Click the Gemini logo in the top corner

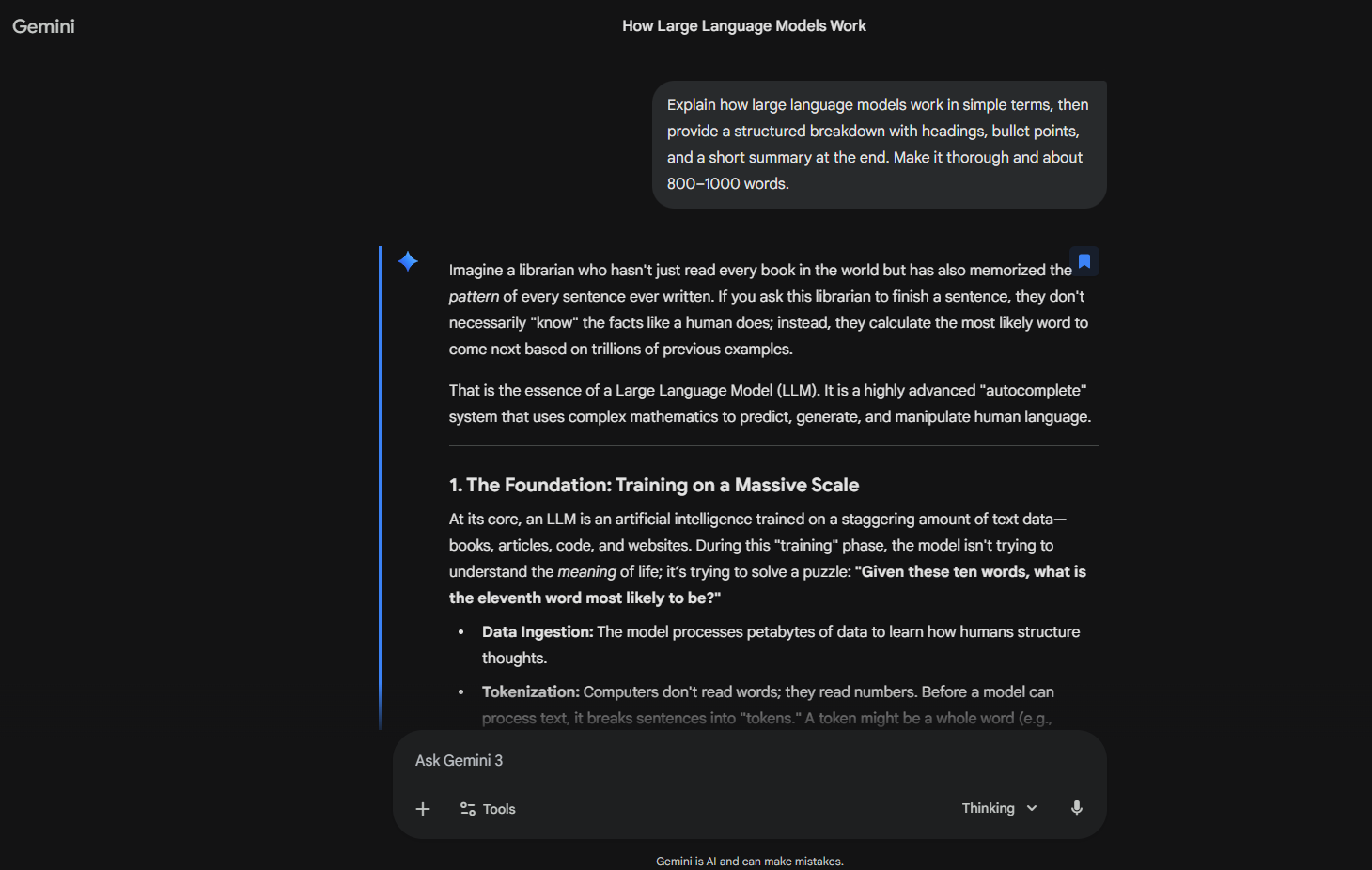(42, 25)
